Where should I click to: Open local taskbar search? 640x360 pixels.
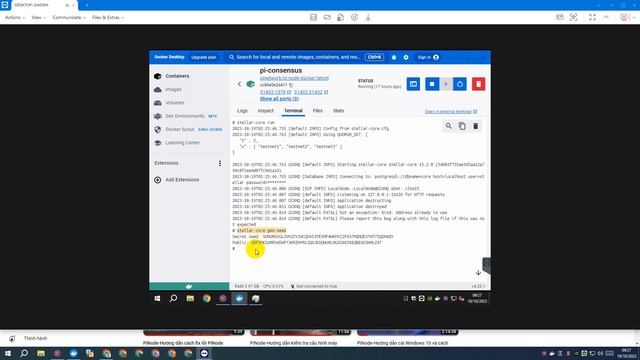pyautogui.click(x=24, y=353)
